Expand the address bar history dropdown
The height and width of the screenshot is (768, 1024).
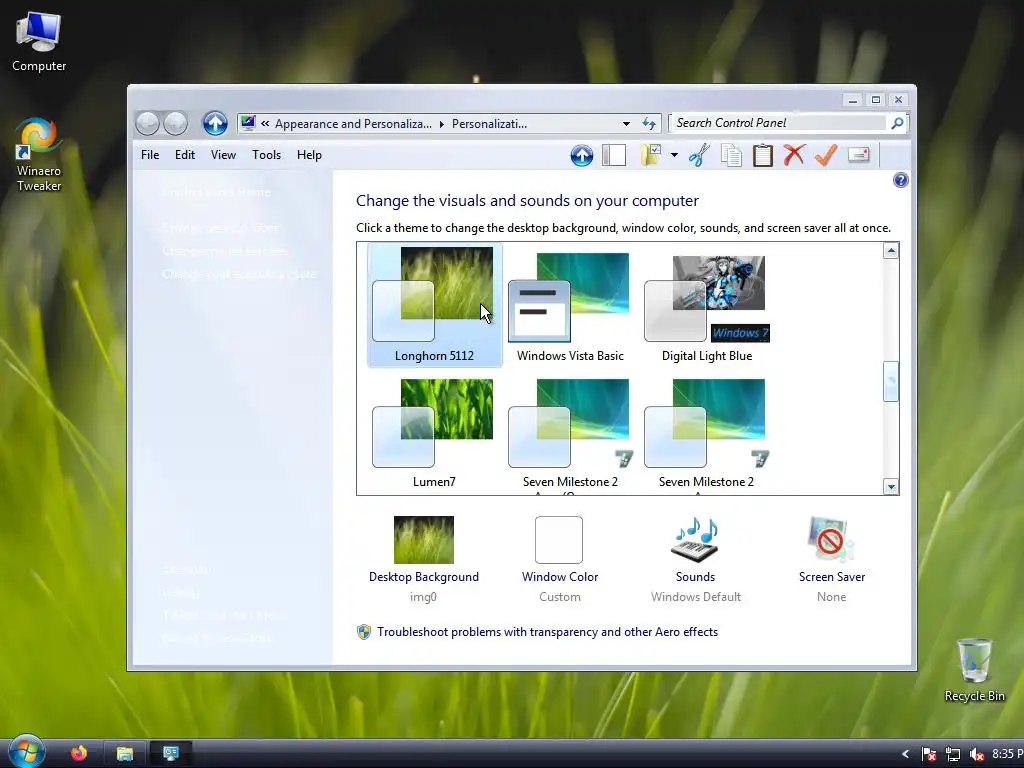pyautogui.click(x=626, y=123)
